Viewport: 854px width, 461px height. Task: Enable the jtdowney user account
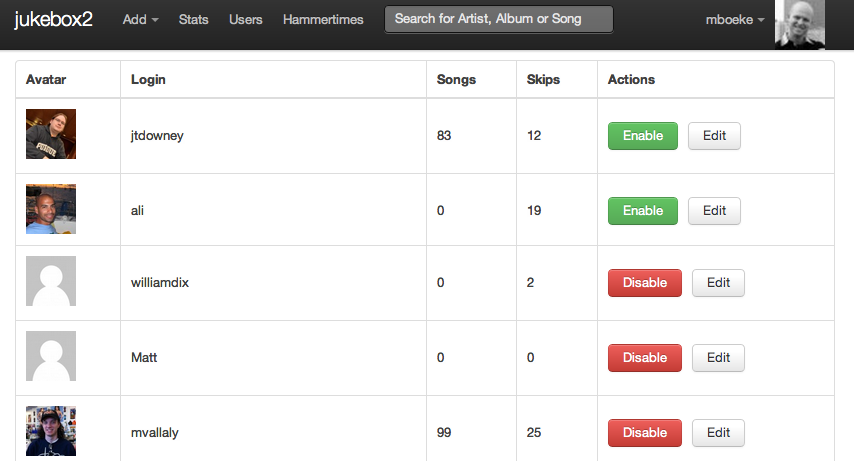pyautogui.click(x=643, y=136)
